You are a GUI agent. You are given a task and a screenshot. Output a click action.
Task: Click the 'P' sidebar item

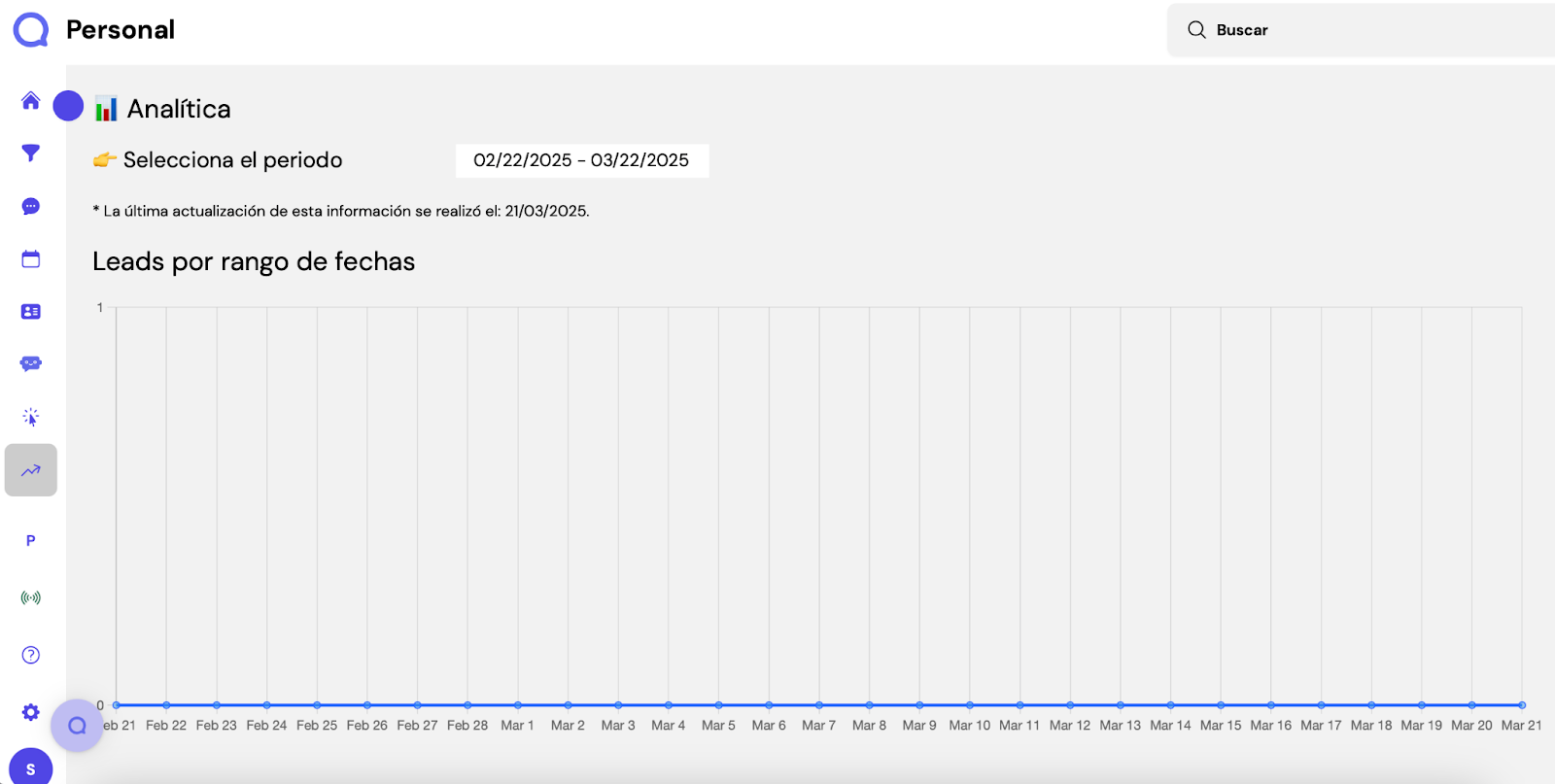pos(31,541)
